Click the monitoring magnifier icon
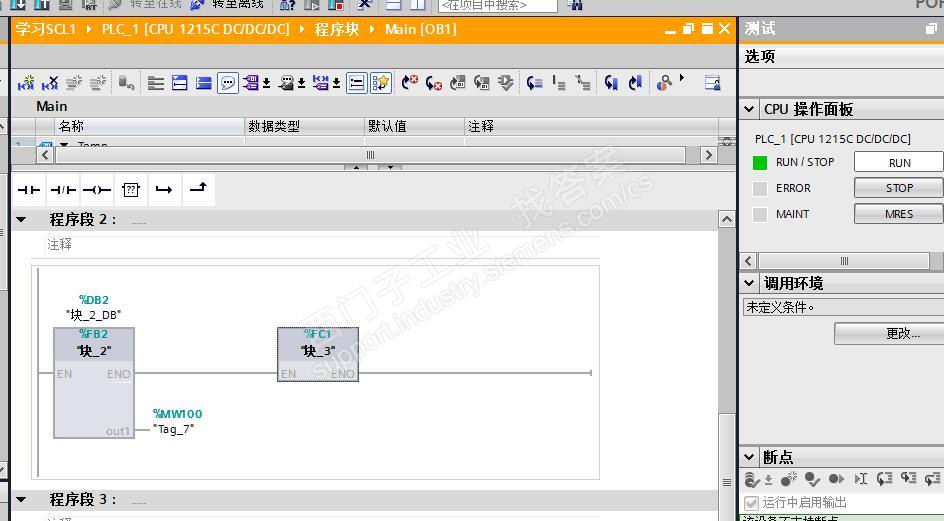The image size is (944, 521). coord(664,83)
